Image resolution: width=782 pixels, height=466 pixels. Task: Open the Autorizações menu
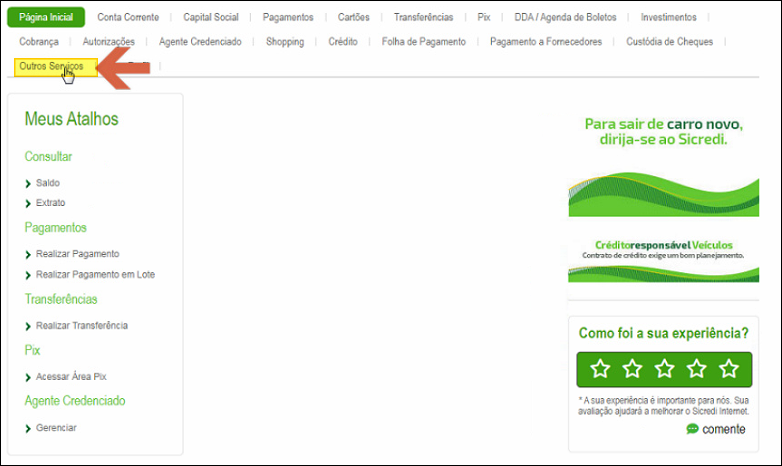click(x=109, y=41)
